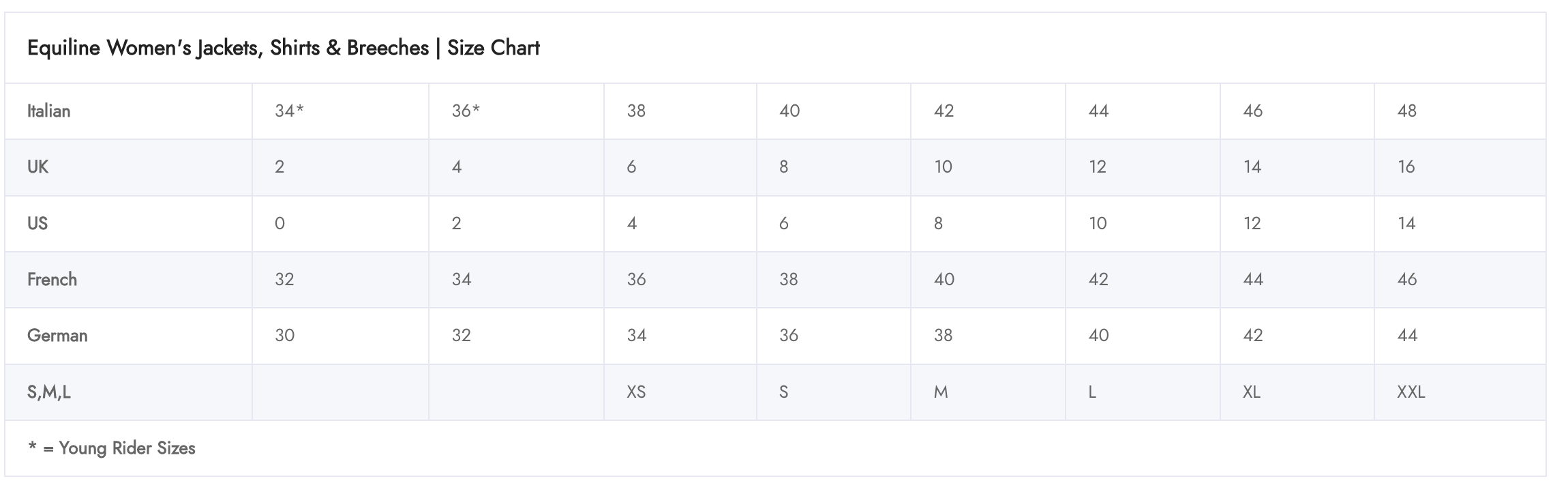1568x494 pixels.
Task: Click the XL size cell
Action: coord(1252,392)
